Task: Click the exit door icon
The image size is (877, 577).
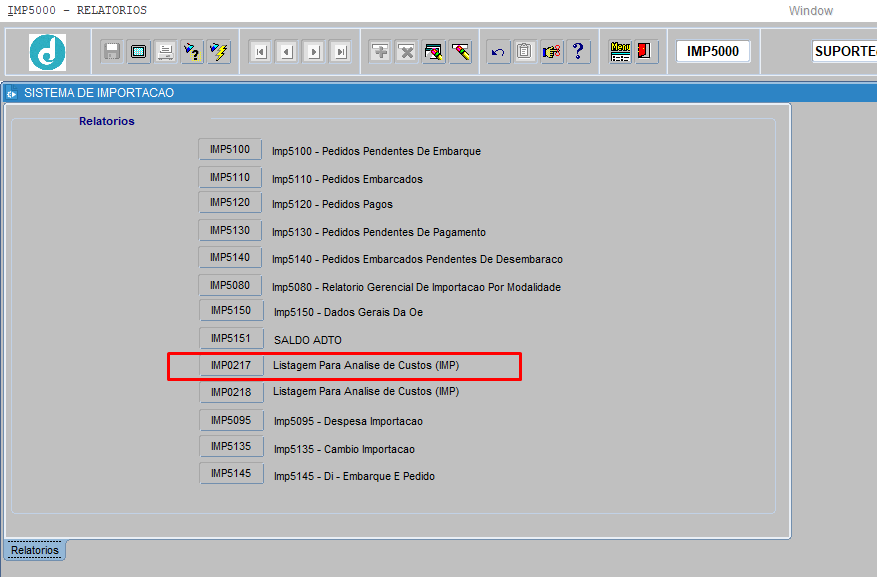Action: (646, 52)
